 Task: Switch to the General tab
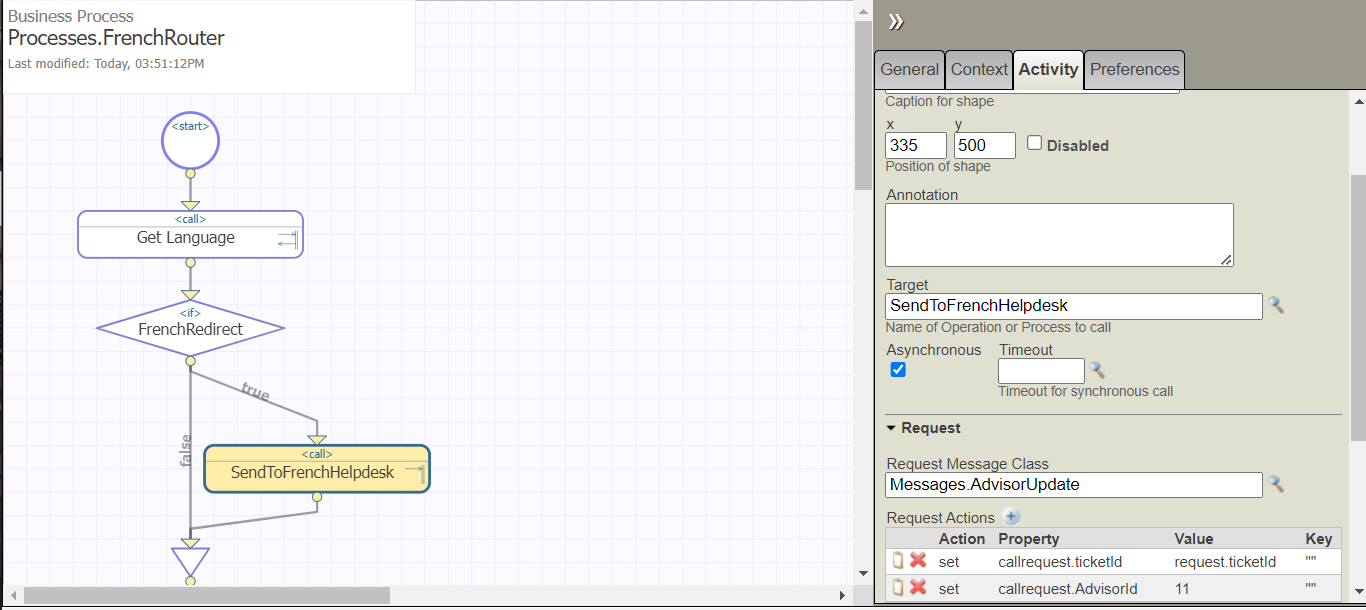coord(909,70)
